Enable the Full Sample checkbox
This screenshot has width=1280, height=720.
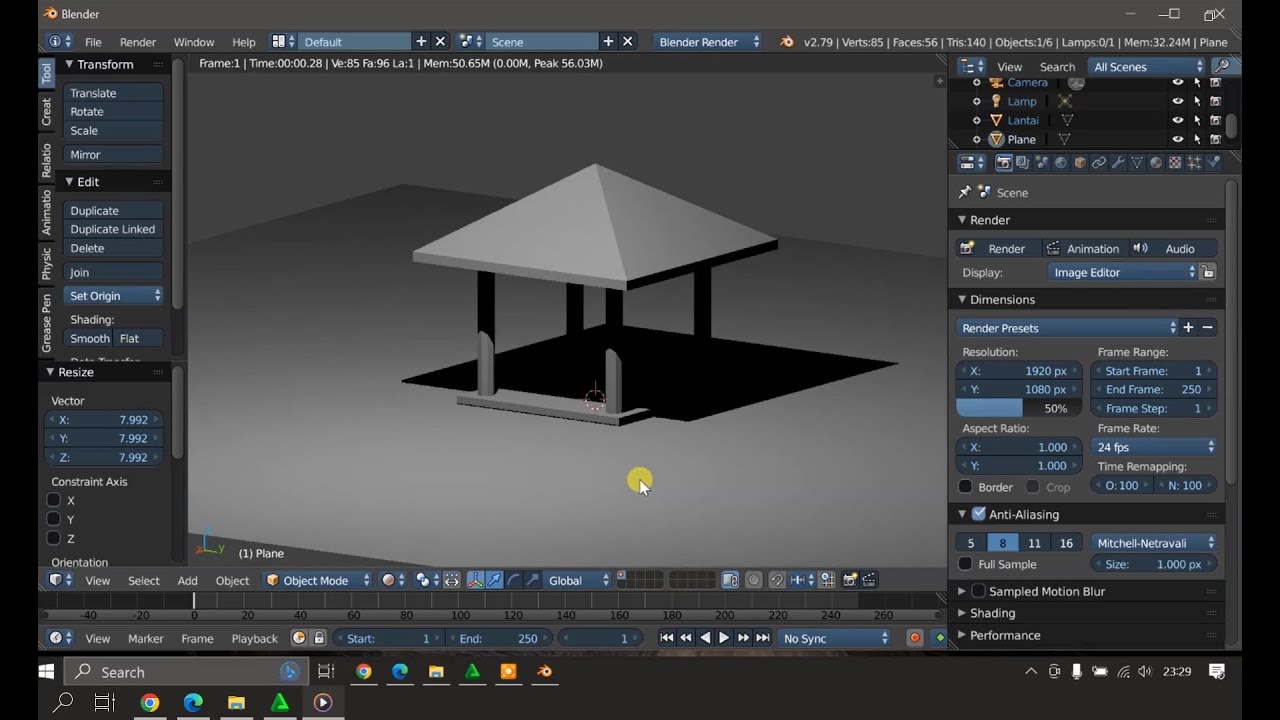(x=965, y=564)
